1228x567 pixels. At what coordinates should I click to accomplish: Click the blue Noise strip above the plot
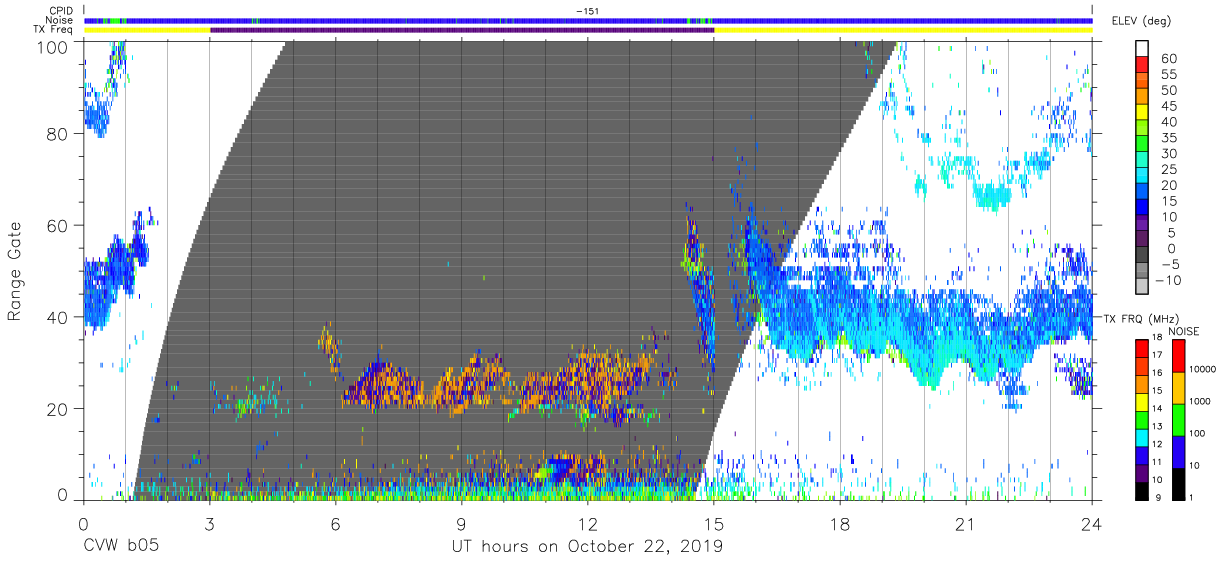pos(588,20)
